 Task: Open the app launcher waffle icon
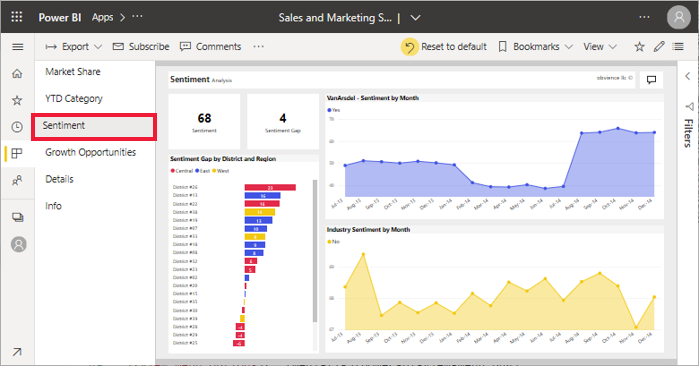click(17, 17)
